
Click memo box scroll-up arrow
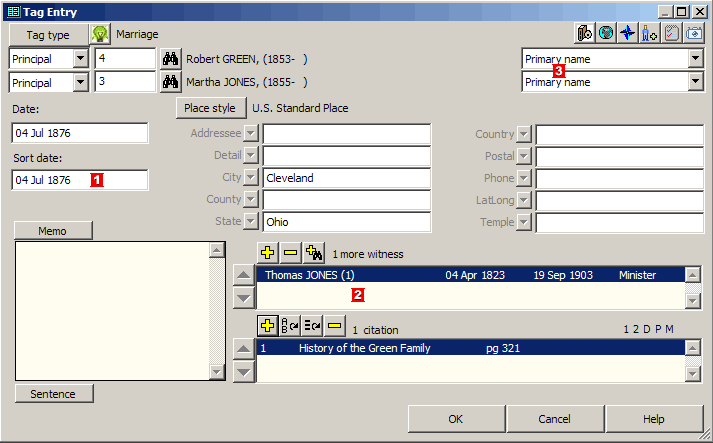point(216,250)
